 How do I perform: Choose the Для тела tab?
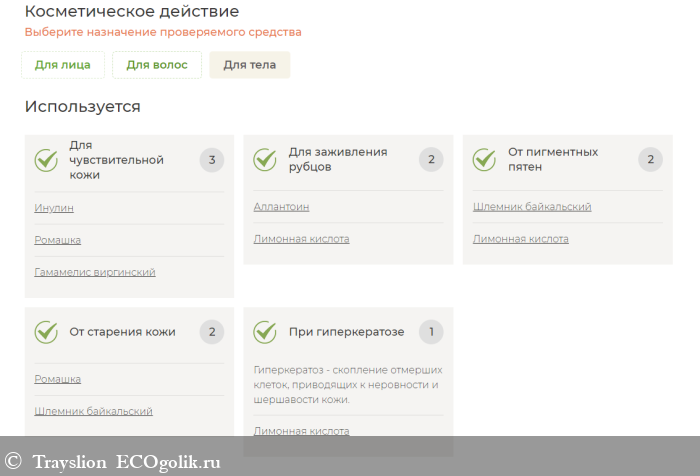pyautogui.click(x=250, y=65)
